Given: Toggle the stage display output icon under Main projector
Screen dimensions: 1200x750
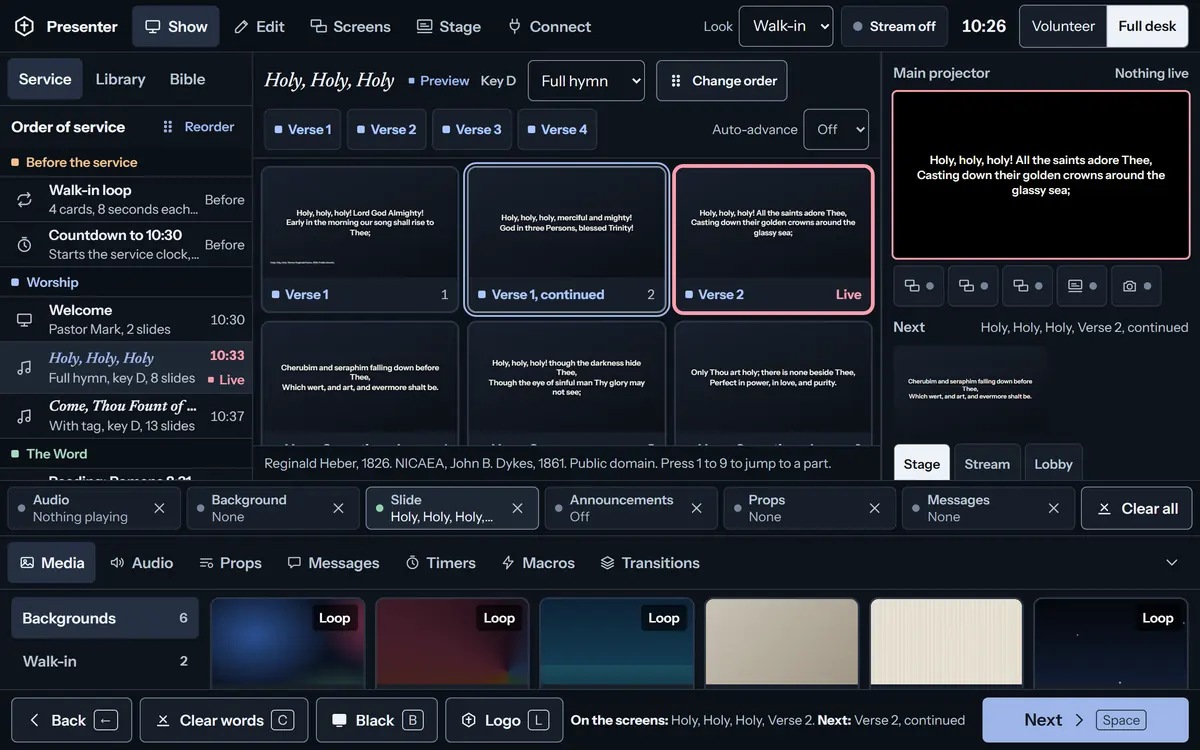Looking at the screenshot, I should coord(1081,286).
